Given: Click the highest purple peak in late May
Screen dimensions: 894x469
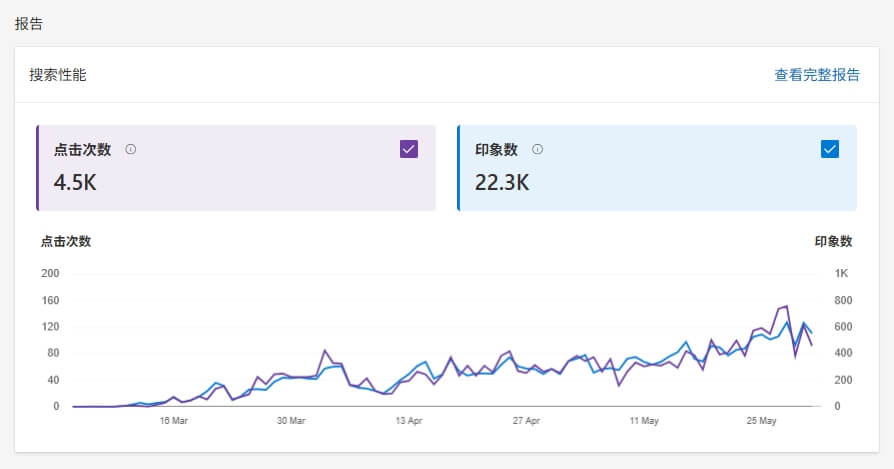Looking at the screenshot, I should coord(786,306).
